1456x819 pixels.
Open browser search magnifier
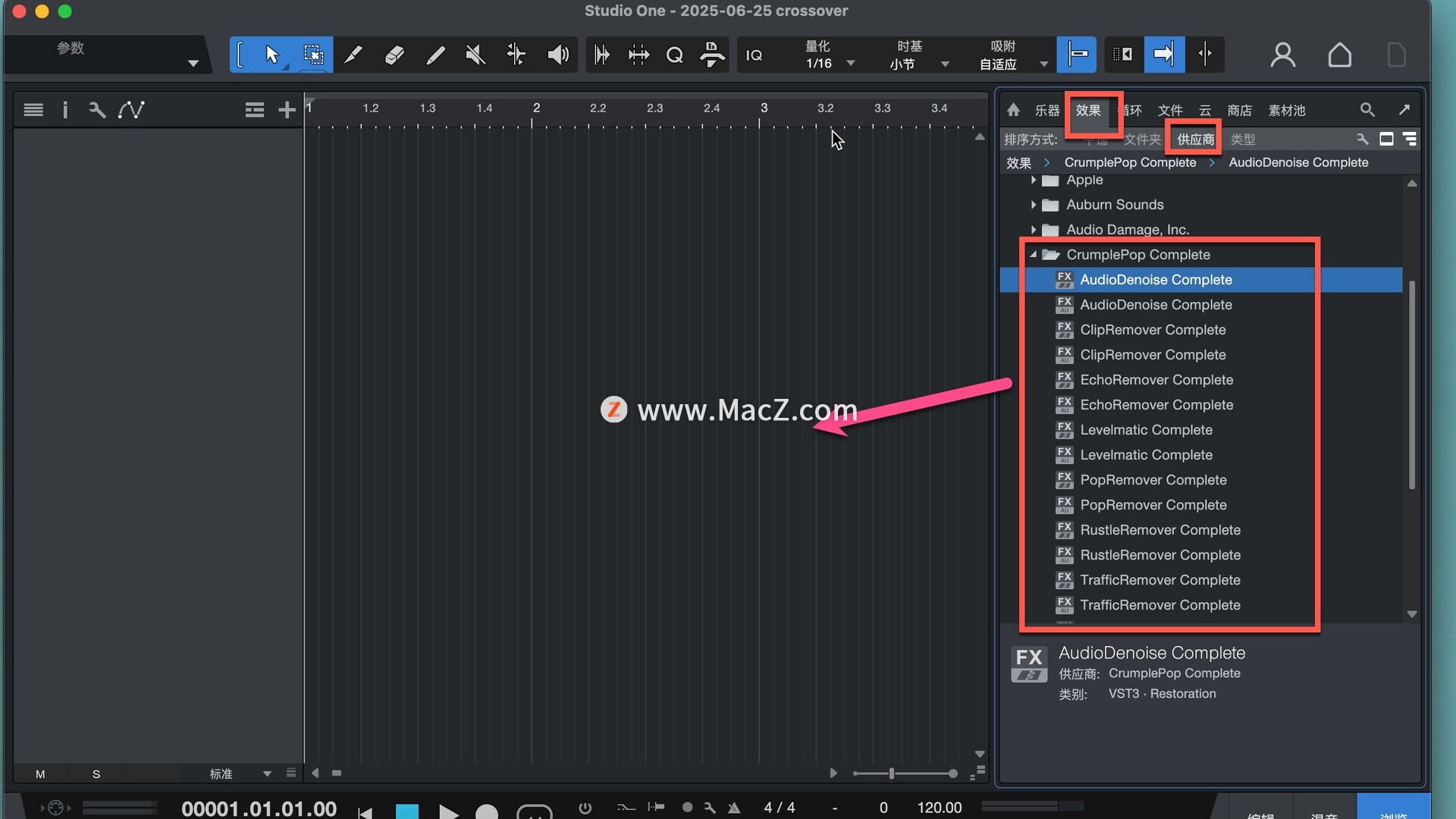1367,110
